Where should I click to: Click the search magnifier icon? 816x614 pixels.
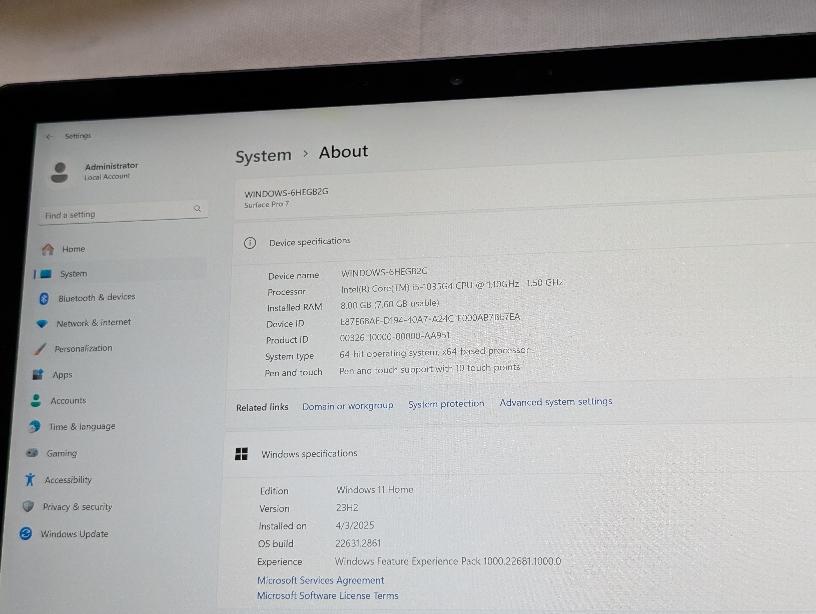197,209
